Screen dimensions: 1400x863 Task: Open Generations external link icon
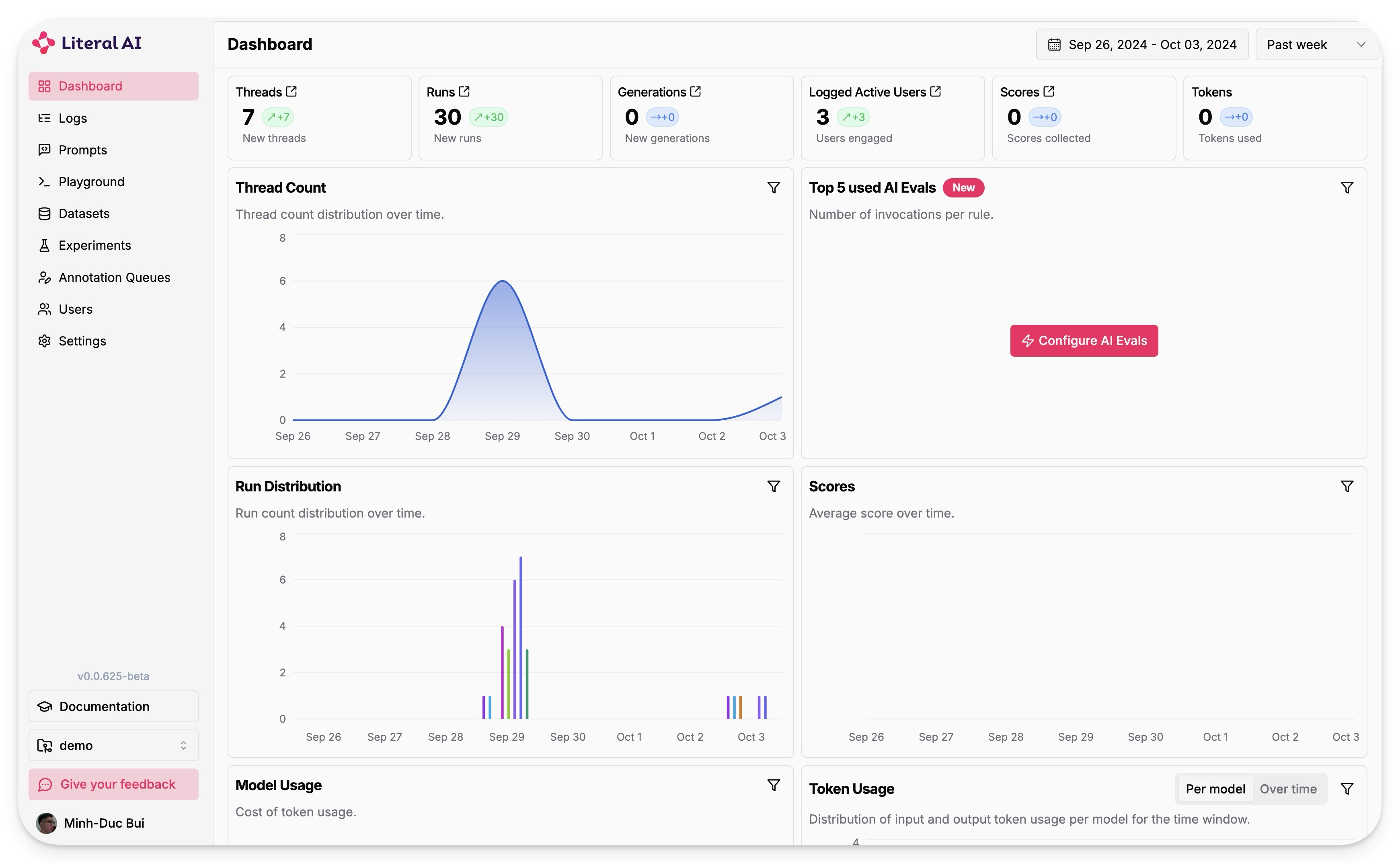(x=696, y=91)
